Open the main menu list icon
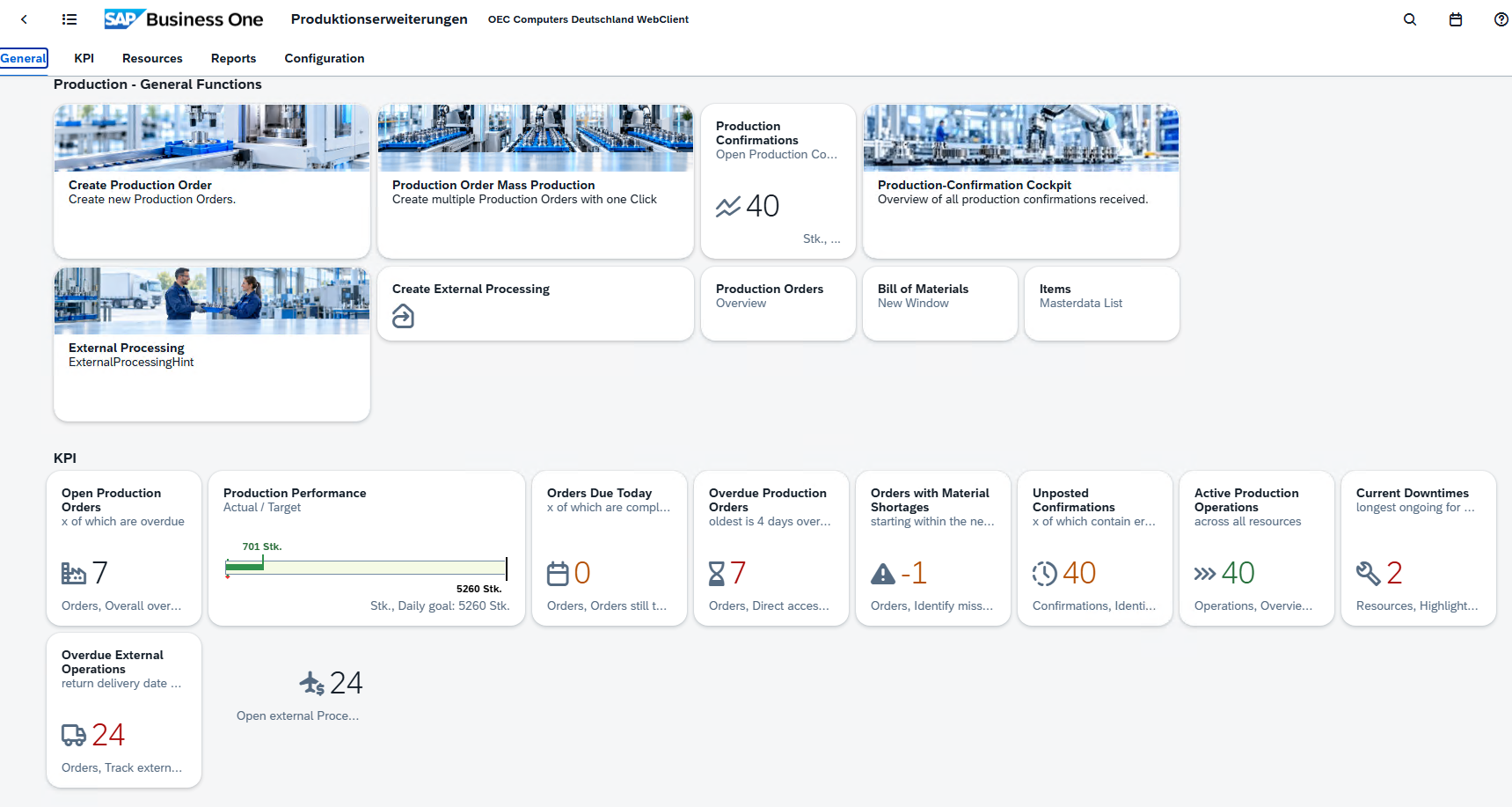 [69, 19]
